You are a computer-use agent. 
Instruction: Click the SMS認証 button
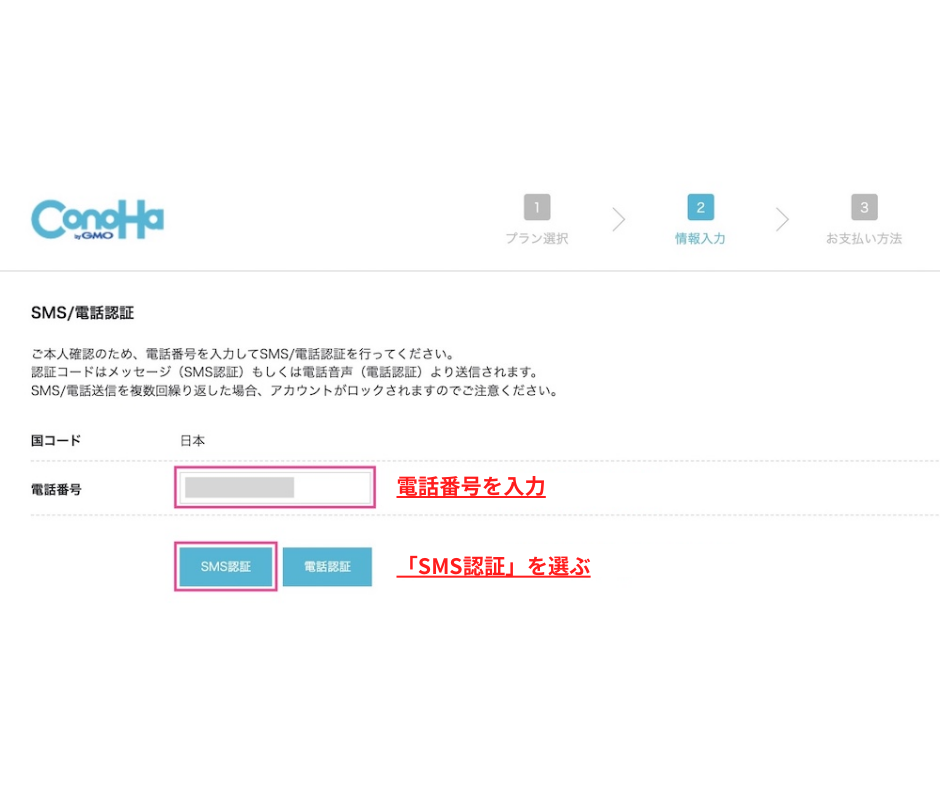[x=226, y=567]
